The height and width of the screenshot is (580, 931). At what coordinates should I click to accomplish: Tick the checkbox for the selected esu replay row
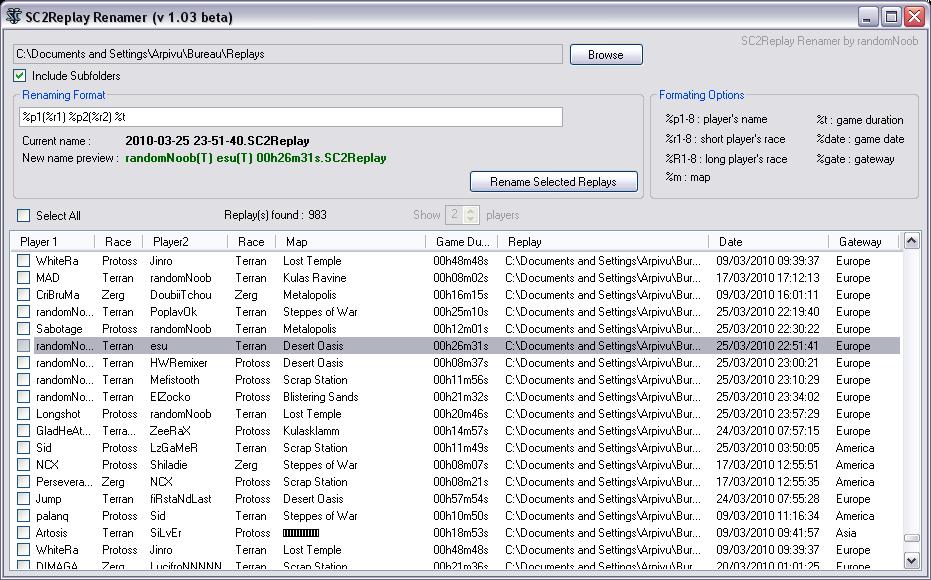coord(23,346)
